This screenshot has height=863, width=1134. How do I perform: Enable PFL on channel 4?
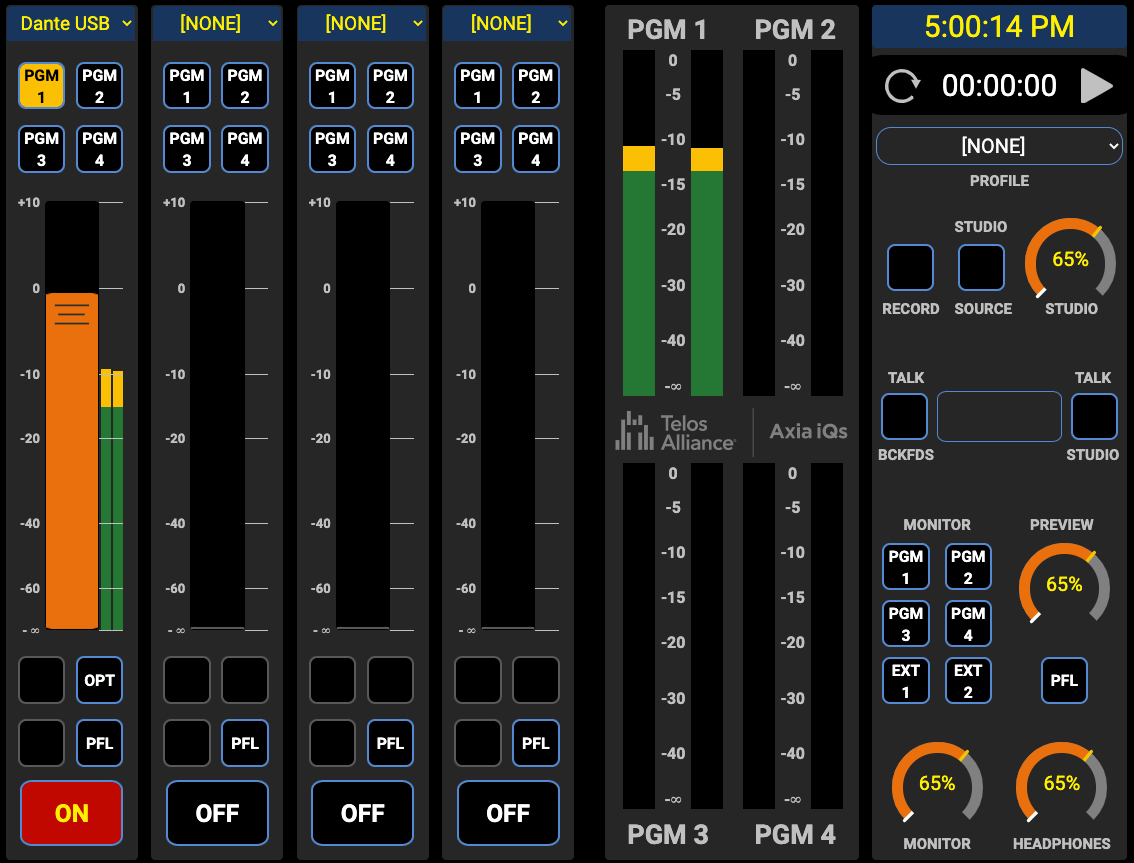click(535, 743)
